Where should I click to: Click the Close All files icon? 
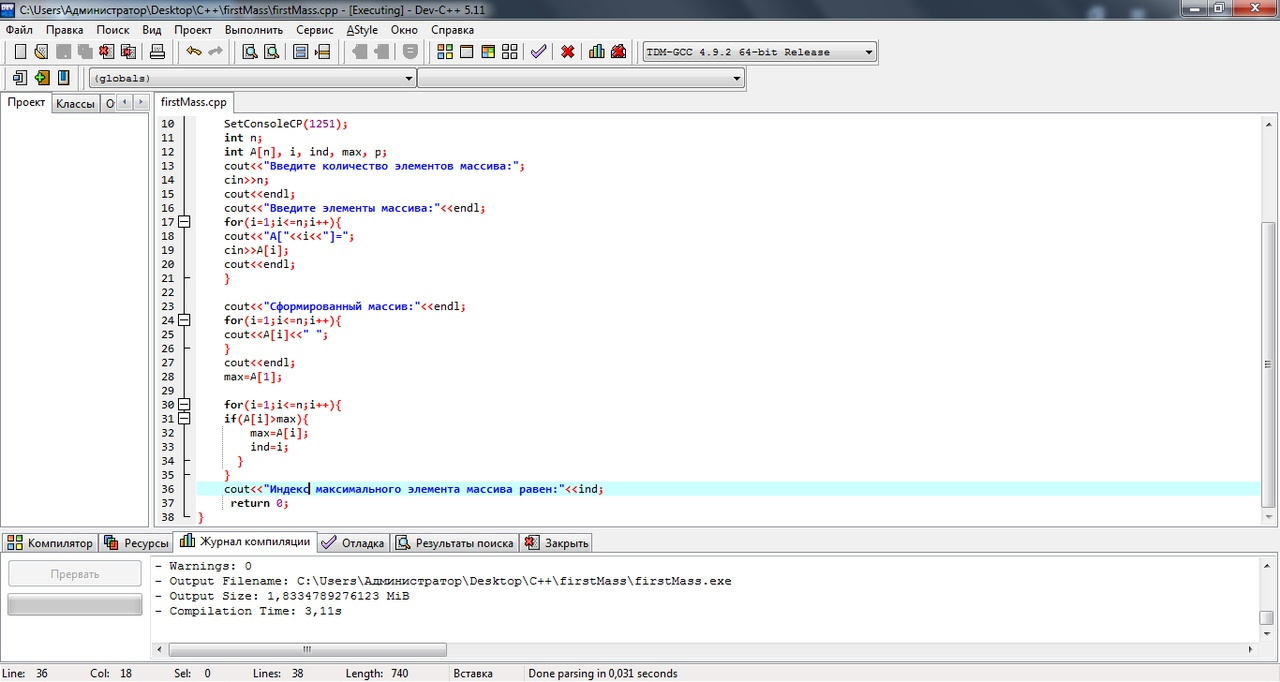128,52
